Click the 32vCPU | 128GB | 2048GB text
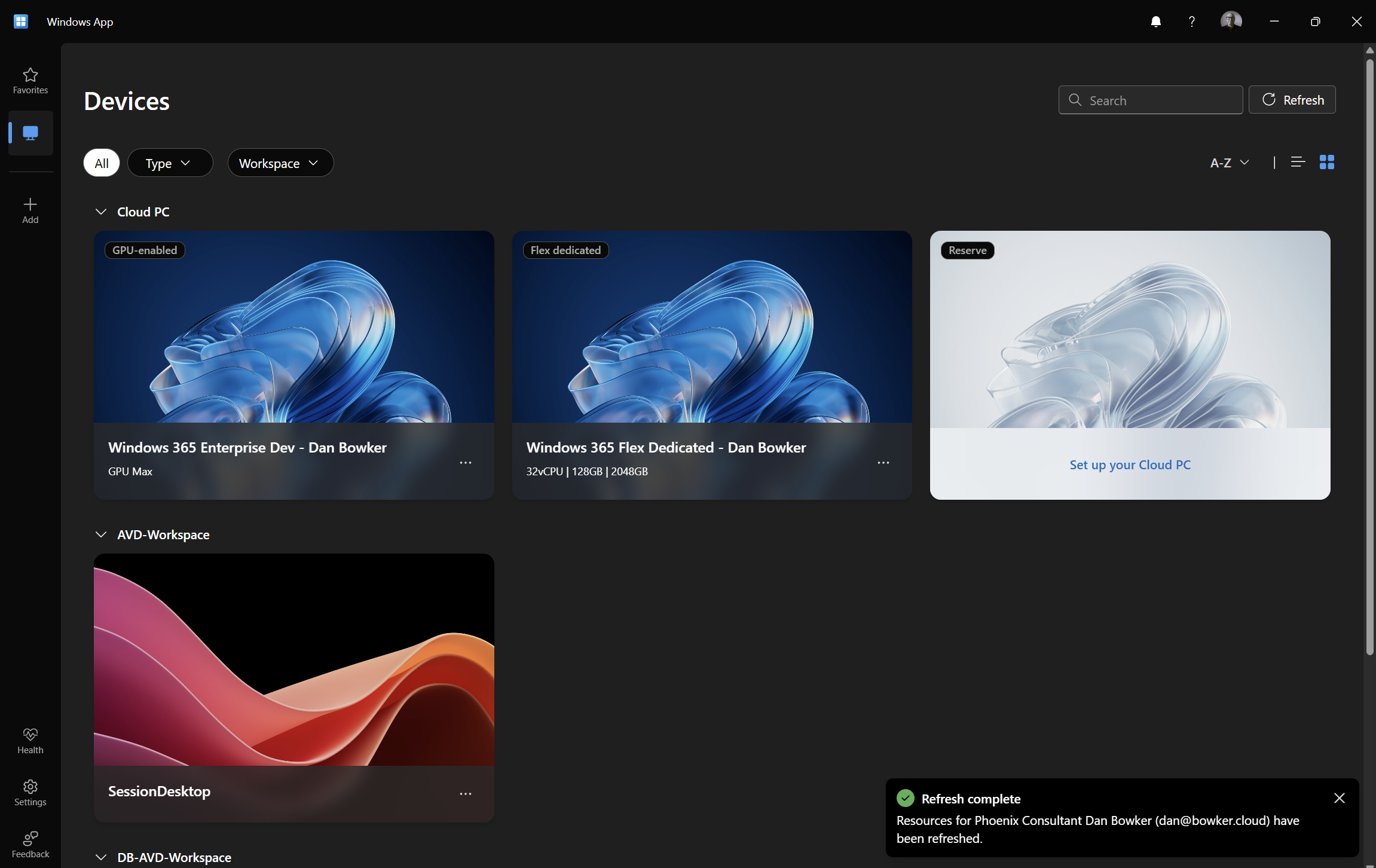The image size is (1376, 868). coord(587,471)
